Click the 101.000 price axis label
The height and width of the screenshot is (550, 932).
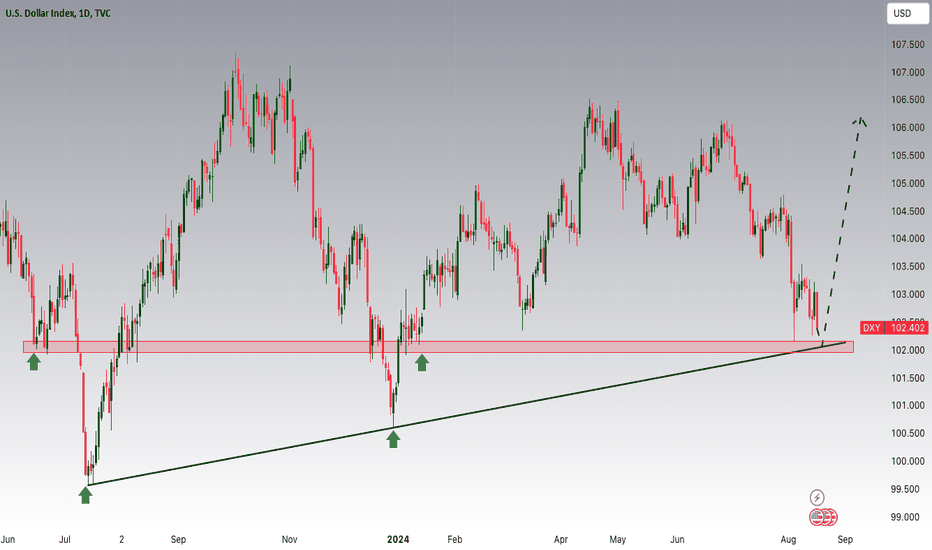[x=908, y=406]
